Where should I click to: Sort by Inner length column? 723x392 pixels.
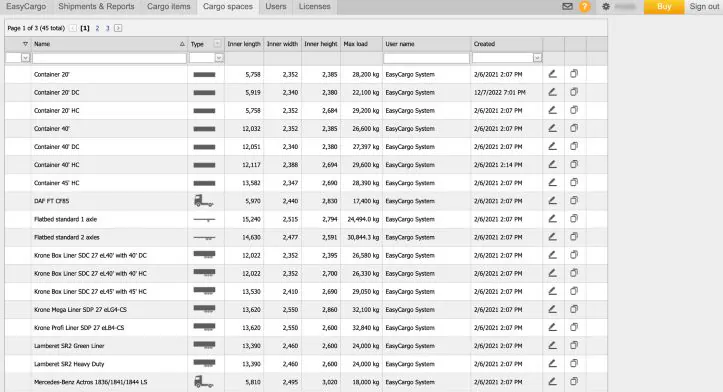pyautogui.click(x=244, y=44)
